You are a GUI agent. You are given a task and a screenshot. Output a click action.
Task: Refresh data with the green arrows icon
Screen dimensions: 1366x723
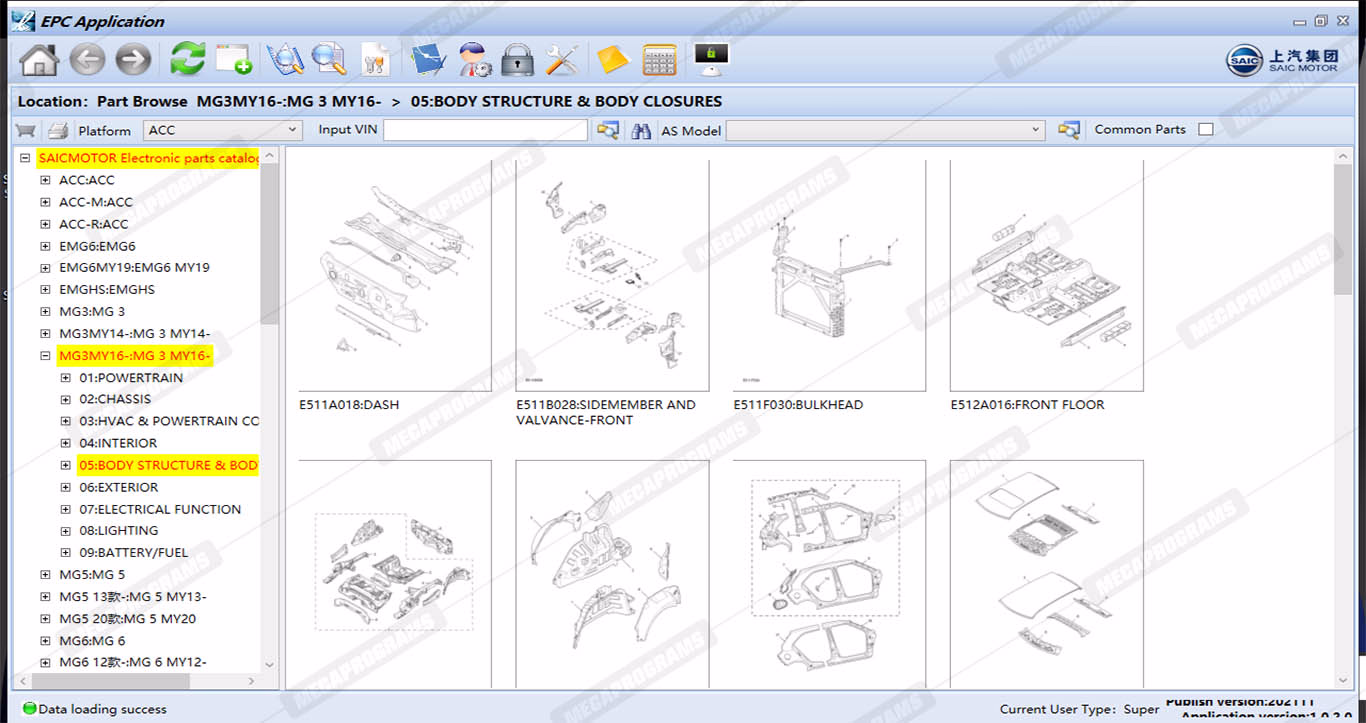(188, 59)
